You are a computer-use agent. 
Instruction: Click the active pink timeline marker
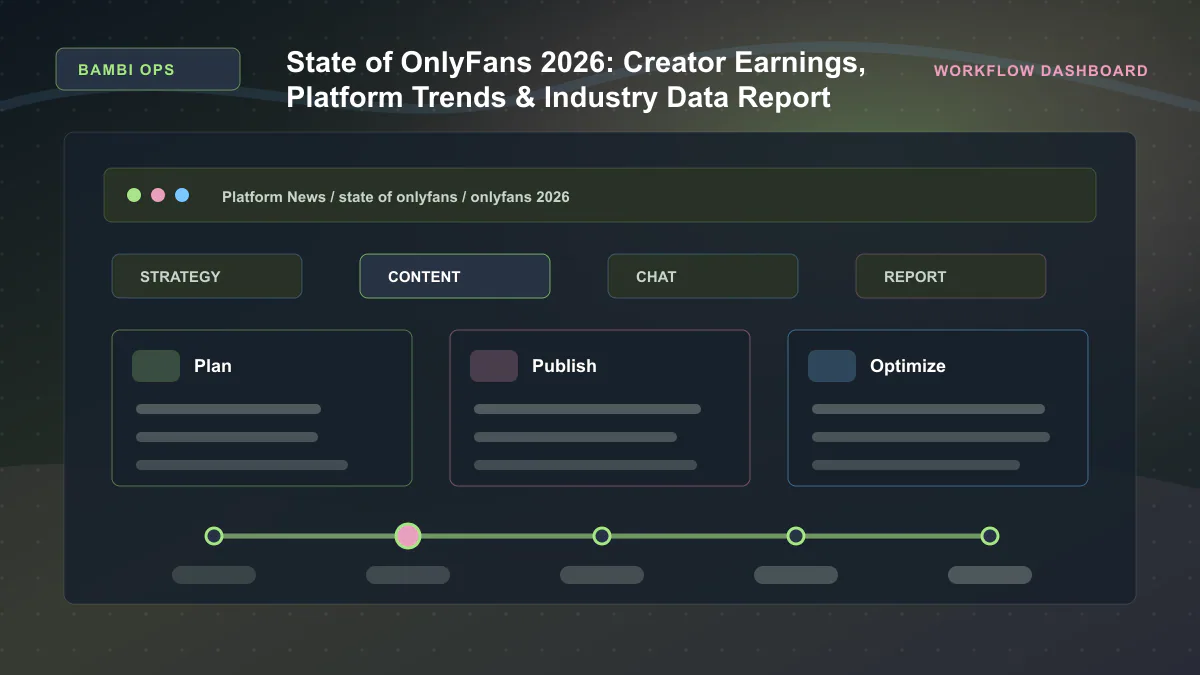point(408,536)
